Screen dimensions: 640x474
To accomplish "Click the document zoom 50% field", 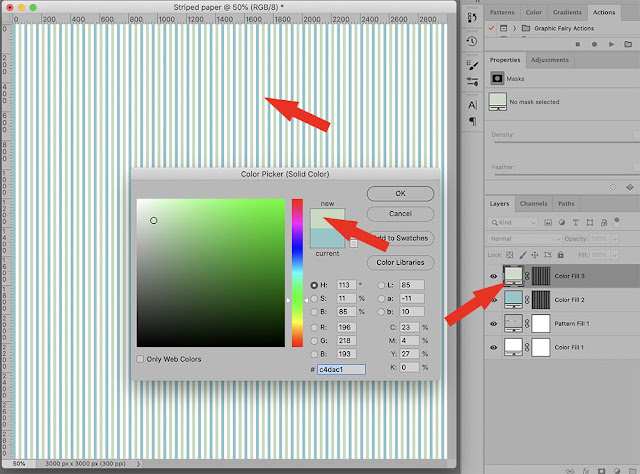I will (x=19, y=463).
